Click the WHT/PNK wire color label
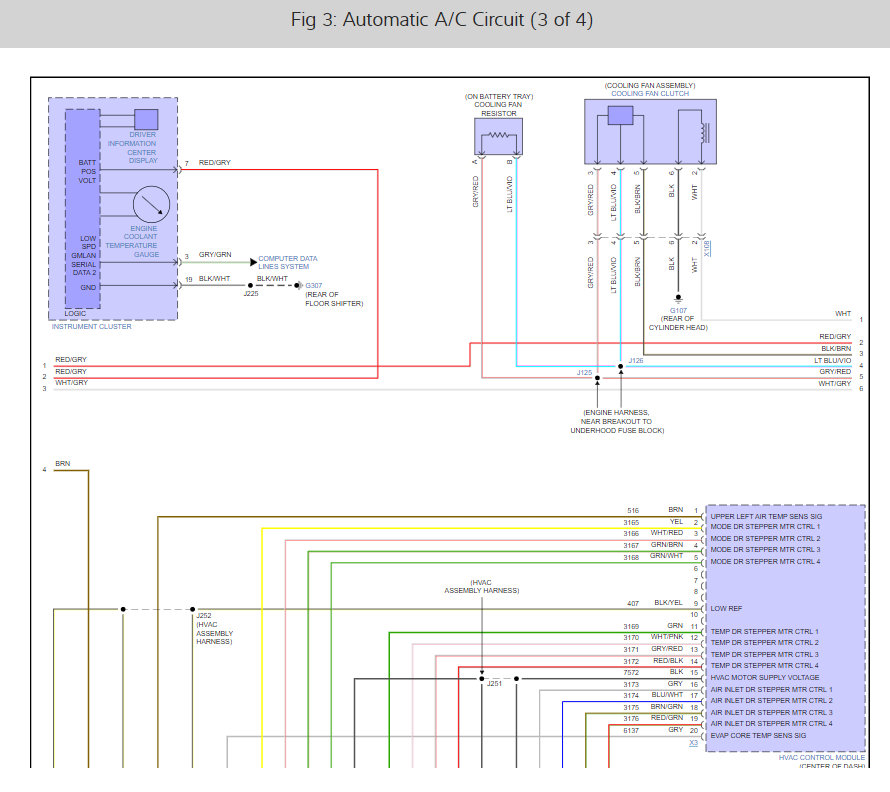The height and width of the screenshot is (792, 890). 667,637
